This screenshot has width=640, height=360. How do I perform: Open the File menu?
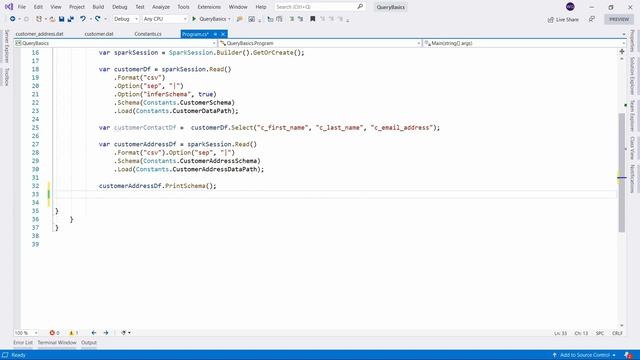coord(22,7)
